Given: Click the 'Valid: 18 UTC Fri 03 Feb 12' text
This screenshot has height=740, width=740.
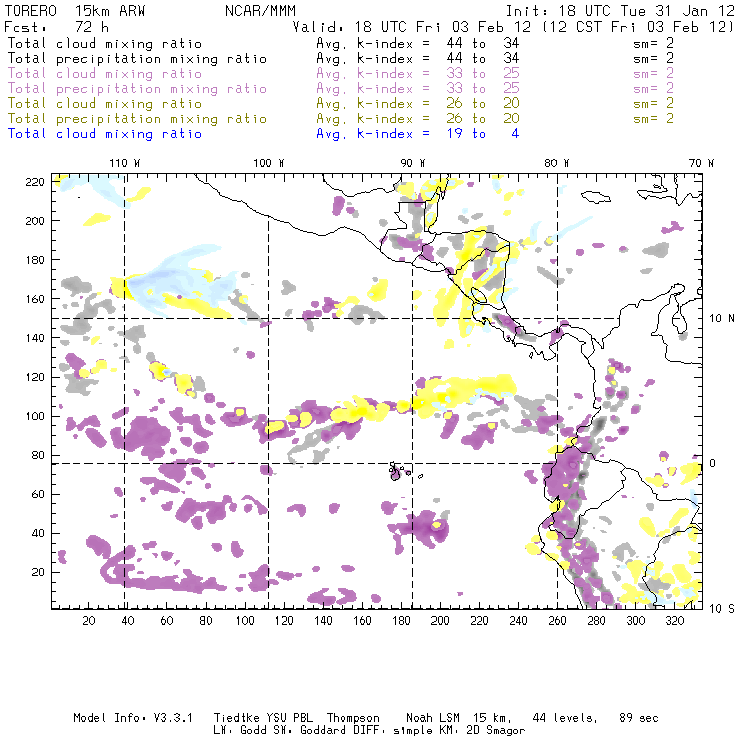Looking at the screenshot, I should click(x=412, y=27).
